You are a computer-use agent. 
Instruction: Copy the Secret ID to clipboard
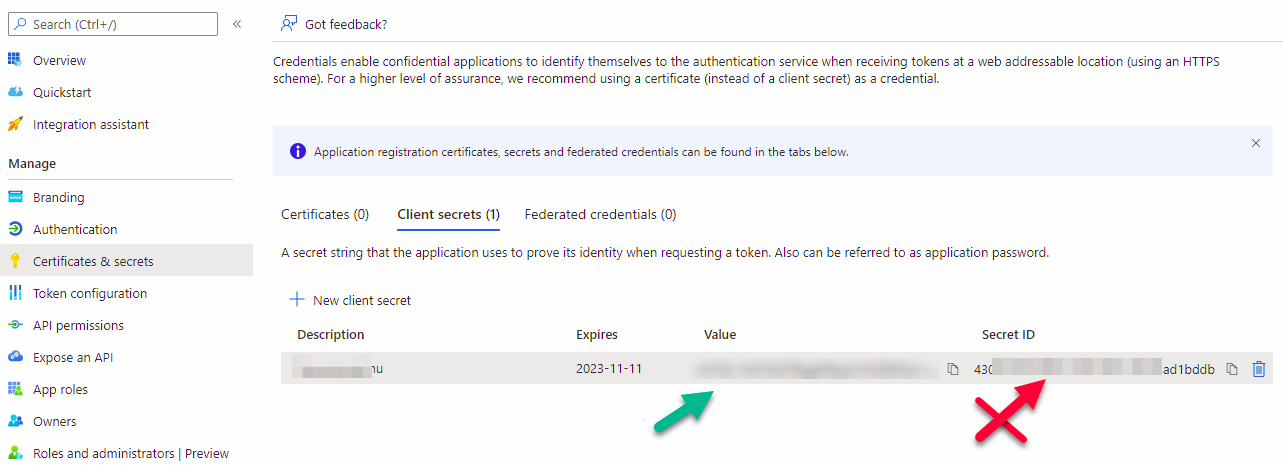tap(1232, 369)
